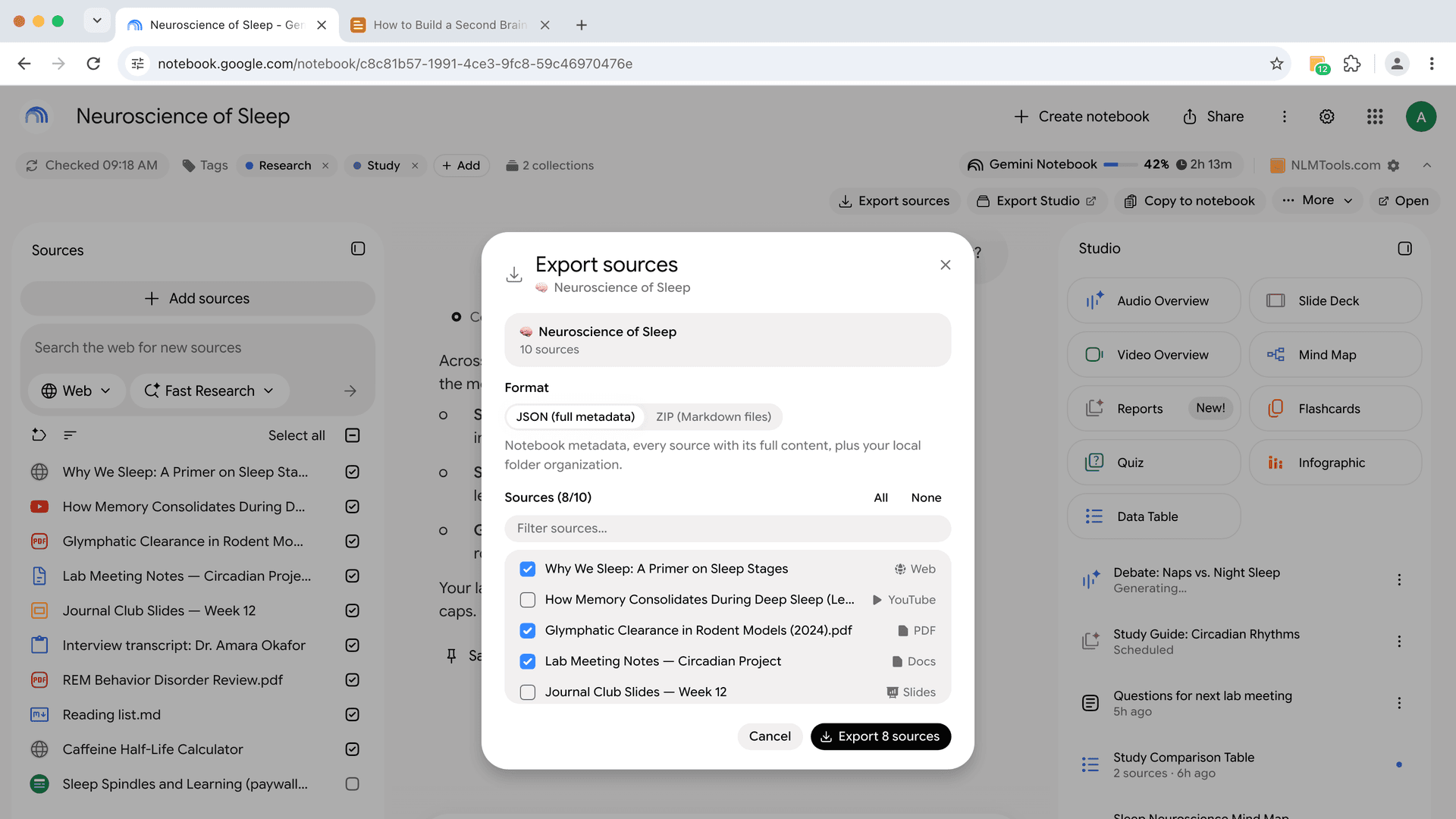The height and width of the screenshot is (819, 1456).
Task: Check How Memory Consolidates During Deep Sleep source
Action: (x=528, y=600)
